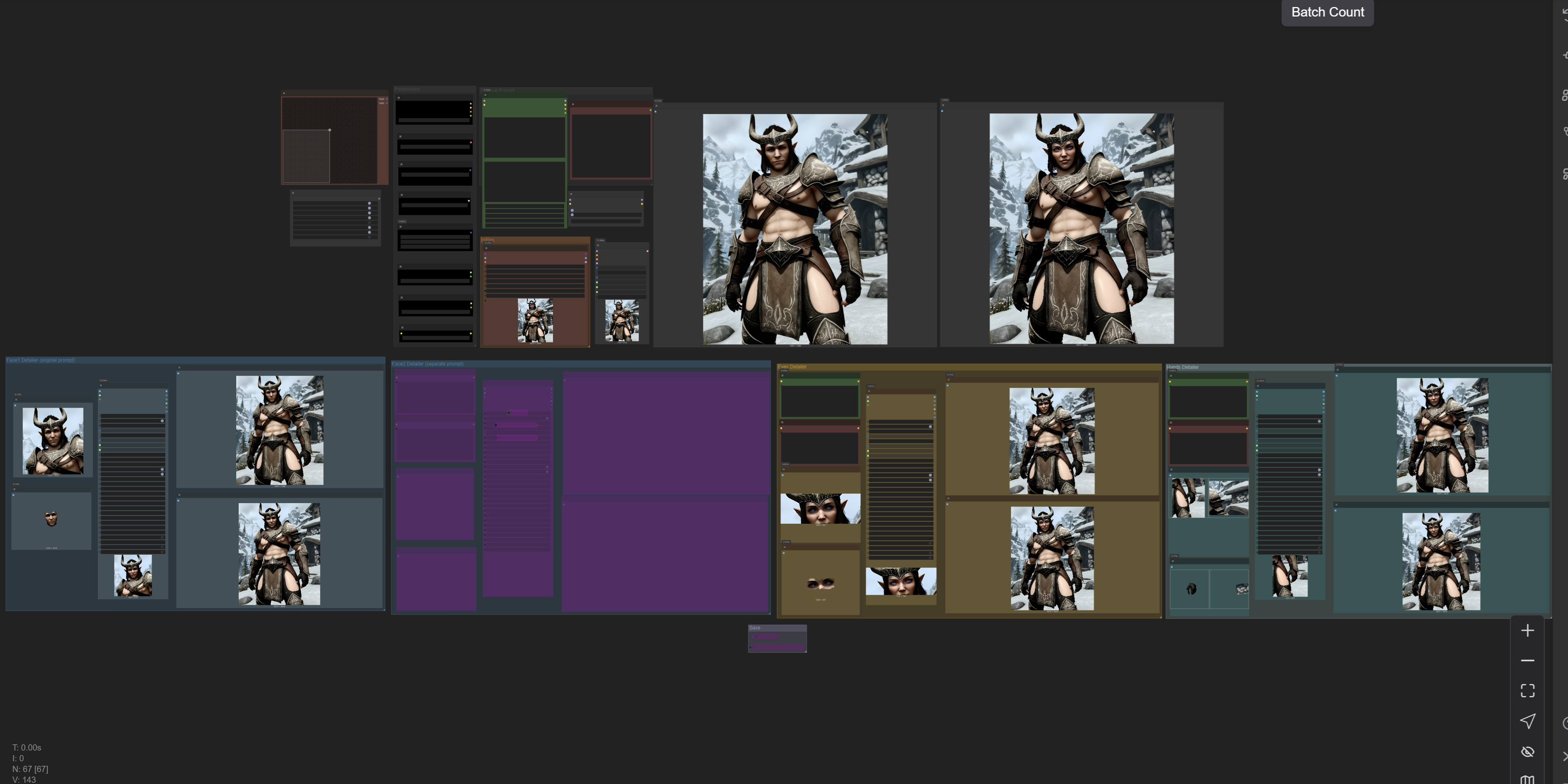The image size is (1568, 784).
Task: Click the resolution grid's round drag handle
Action: coord(329,130)
